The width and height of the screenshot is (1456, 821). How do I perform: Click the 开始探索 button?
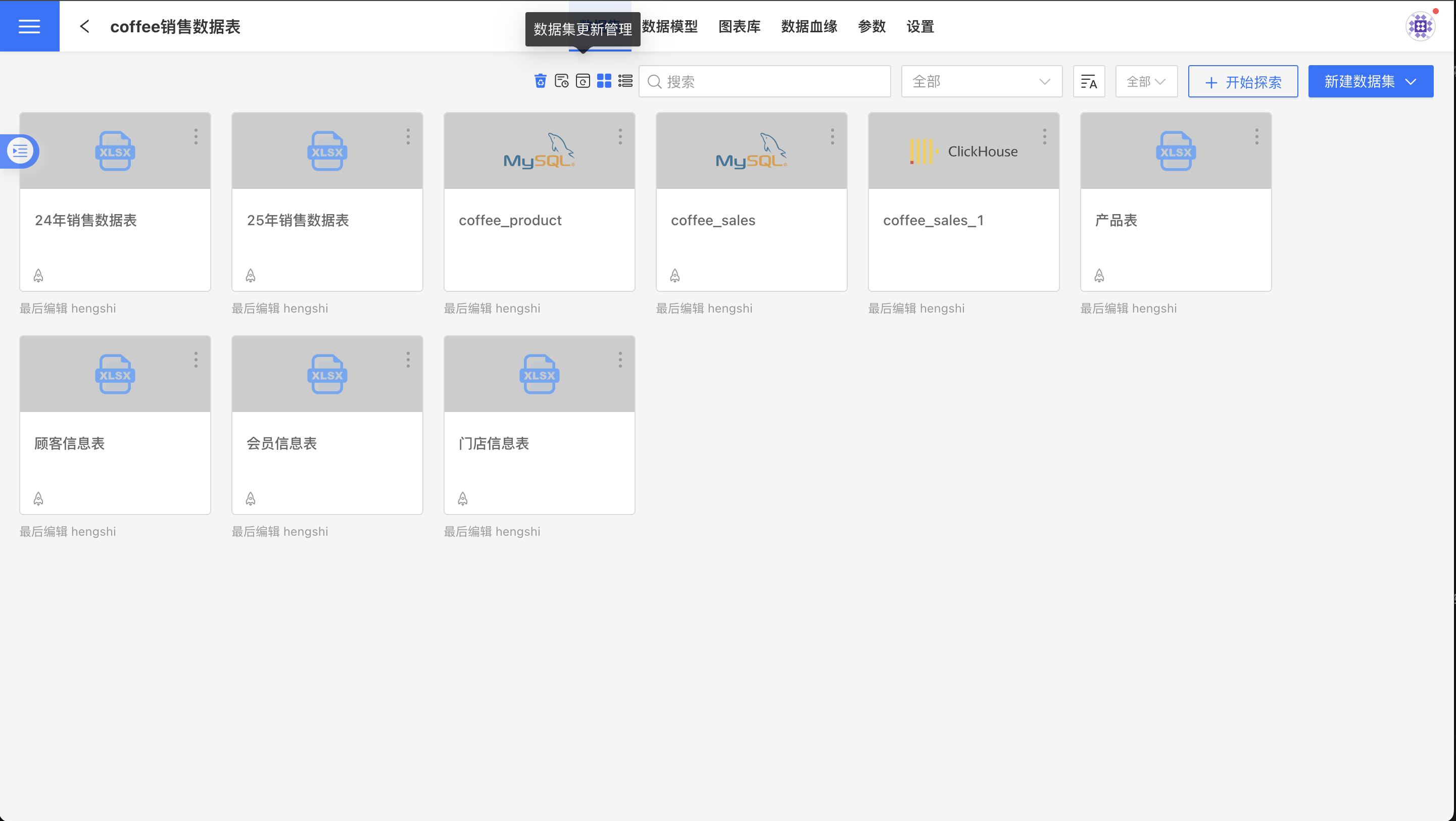click(x=1242, y=82)
